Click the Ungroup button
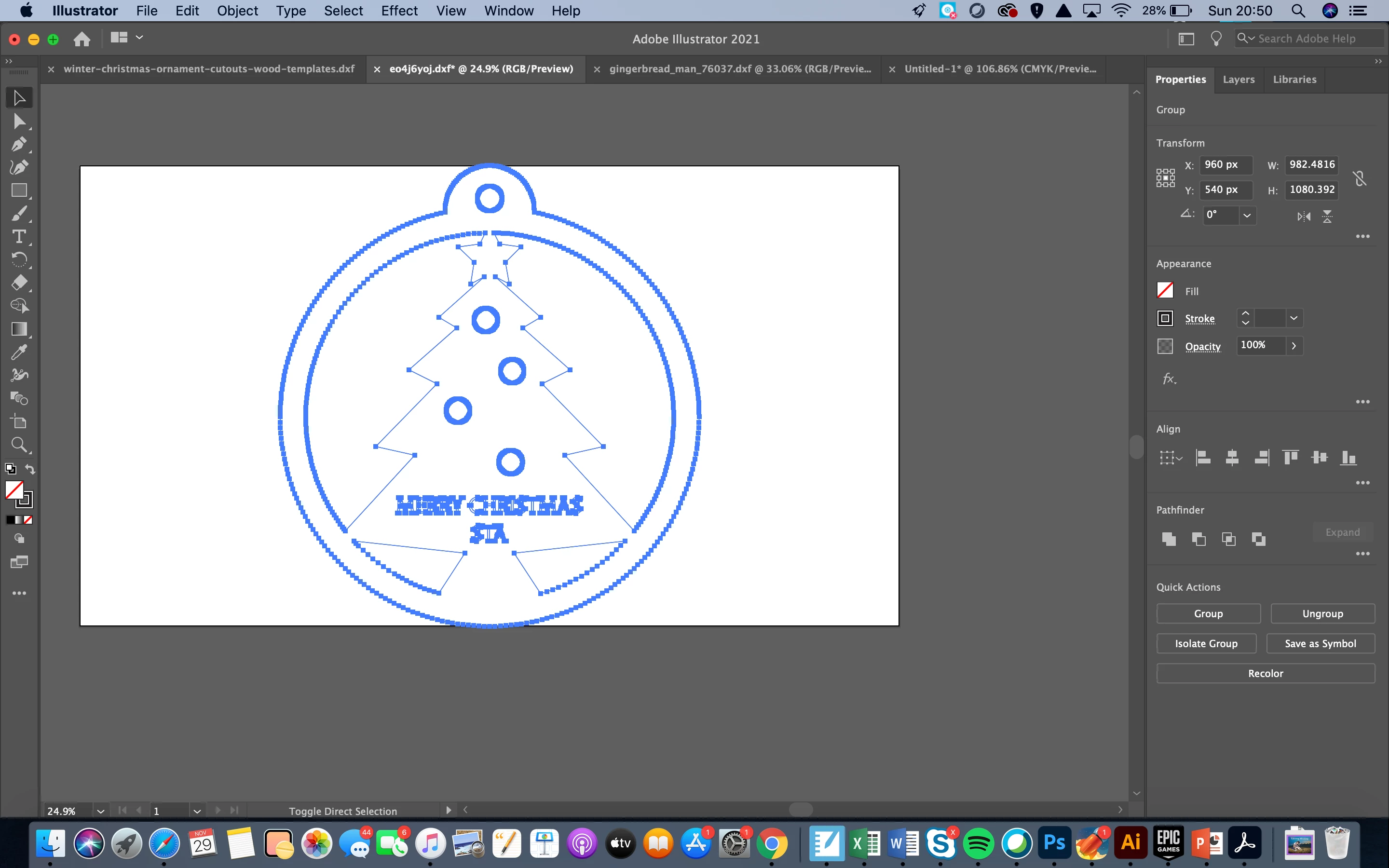Image resolution: width=1389 pixels, height=868 pixels. click(1322, 613)
